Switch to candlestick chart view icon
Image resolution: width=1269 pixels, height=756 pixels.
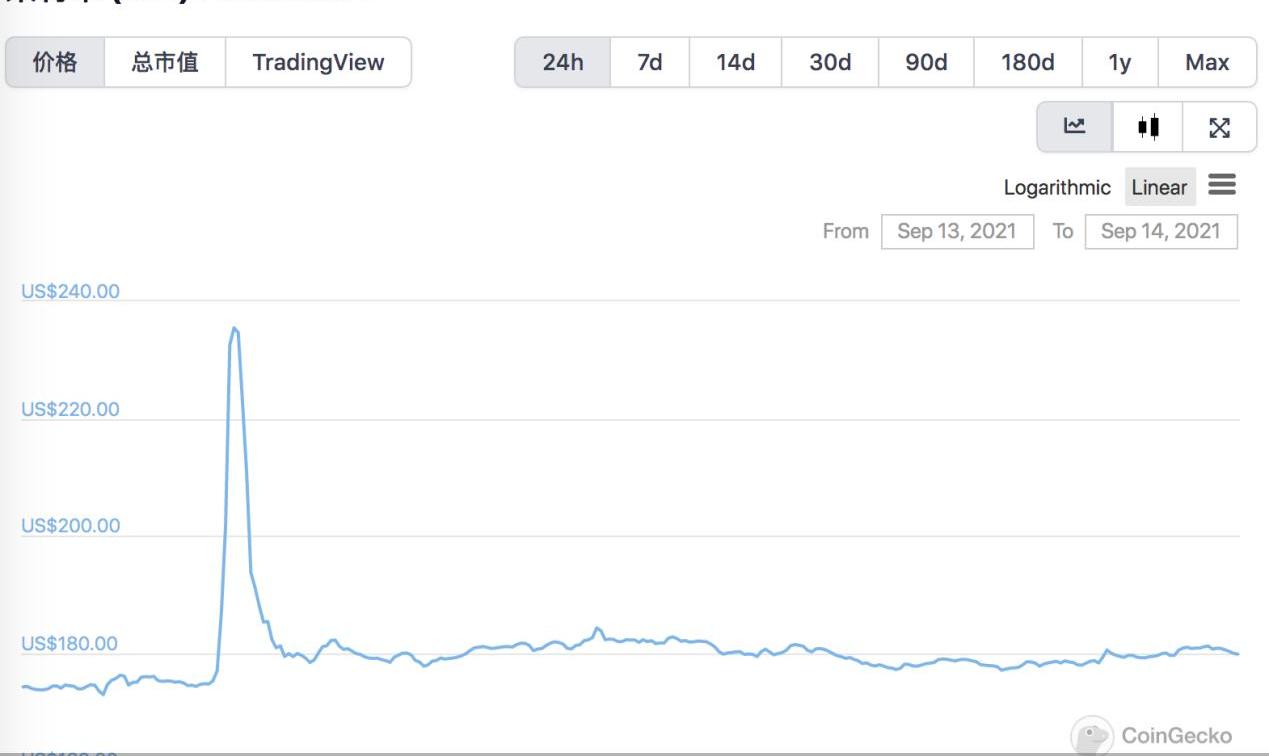tap(1148, 127)
